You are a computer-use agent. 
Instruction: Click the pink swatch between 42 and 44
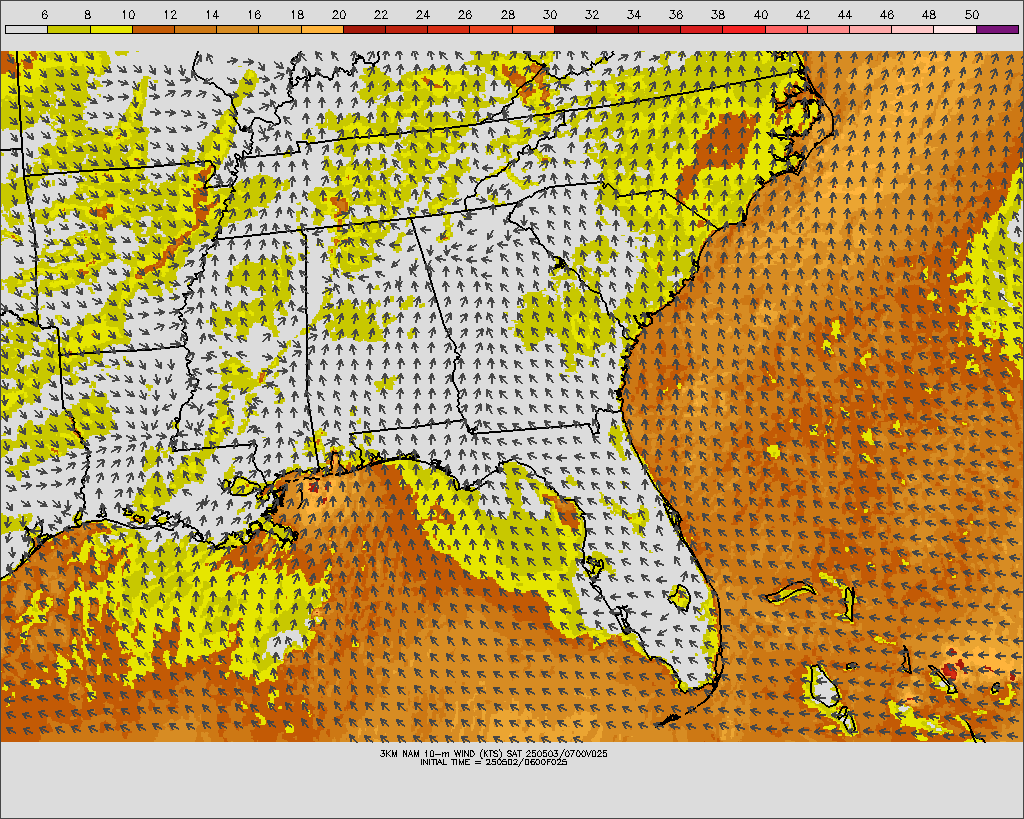(x=829, y=29)
